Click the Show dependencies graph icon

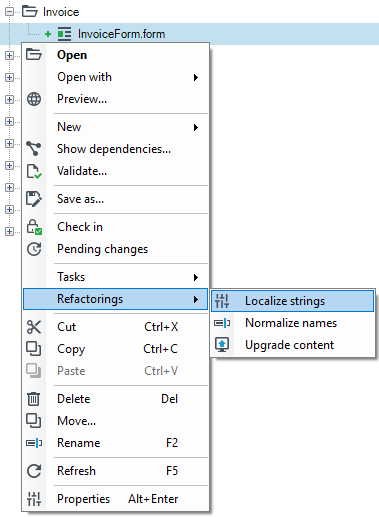pyautogui.click(x=34, y=149)
